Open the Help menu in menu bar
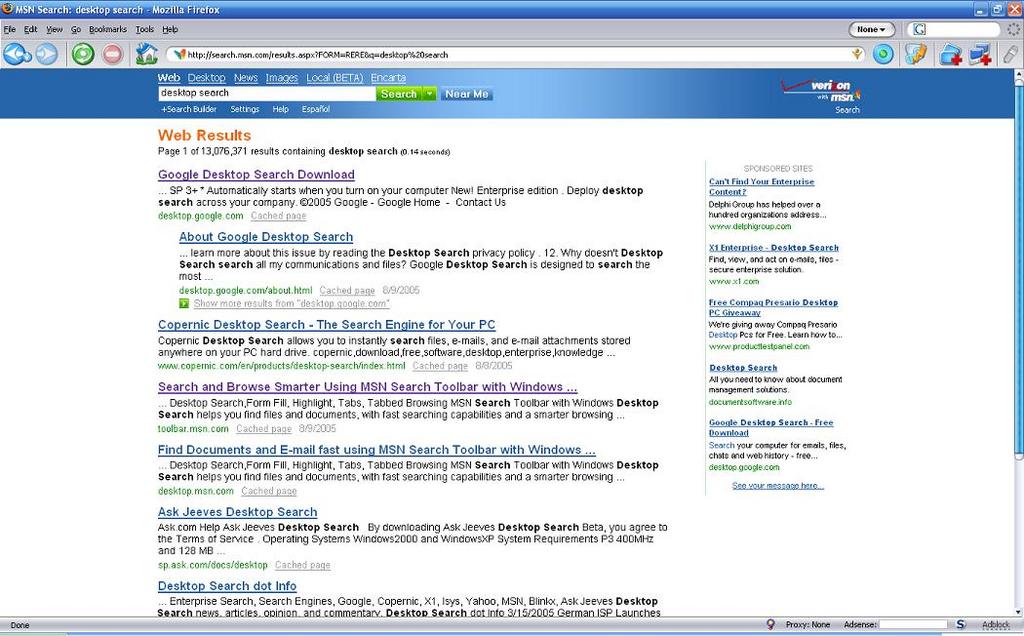The width and height of the screenshot is (1024, 636). tap(170, 29)
